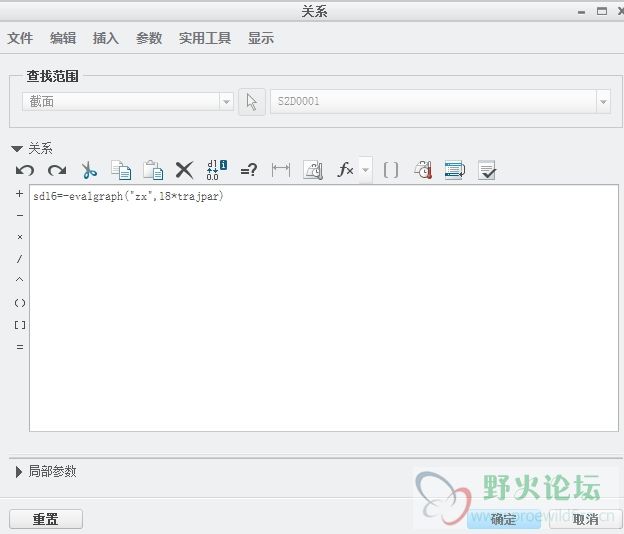Viewport: 624px width, 534px height.
Task: Paste clipboard into relations
Action: point(153,170)
